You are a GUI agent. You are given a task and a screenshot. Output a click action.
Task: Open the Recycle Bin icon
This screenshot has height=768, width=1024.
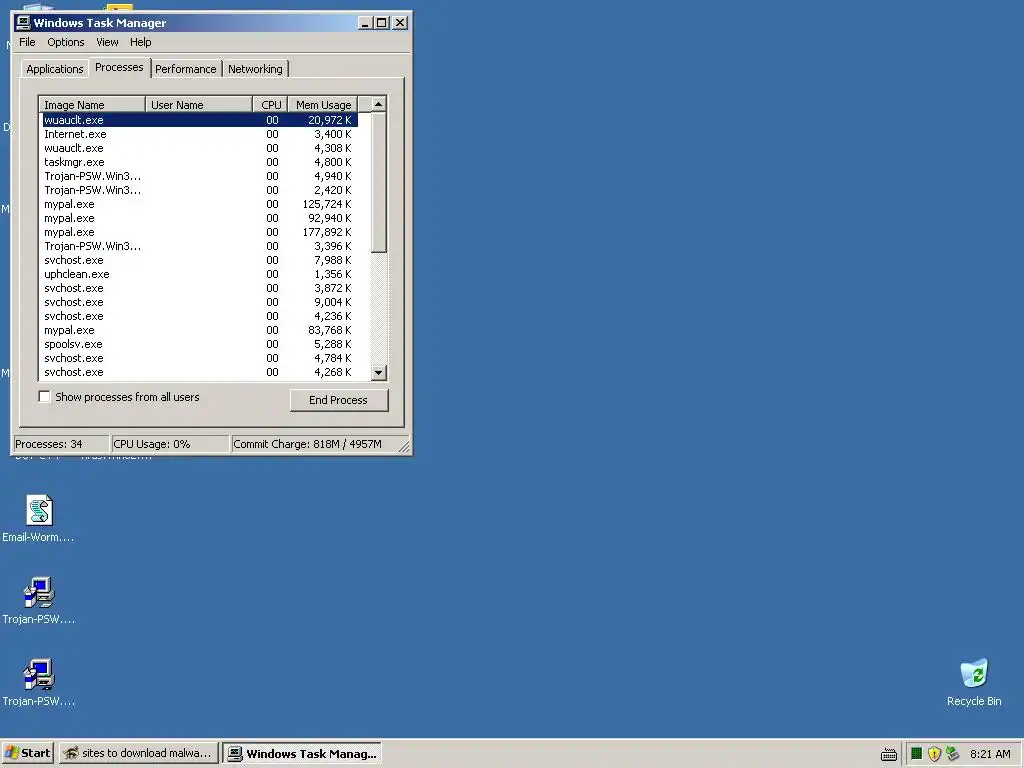974,682
